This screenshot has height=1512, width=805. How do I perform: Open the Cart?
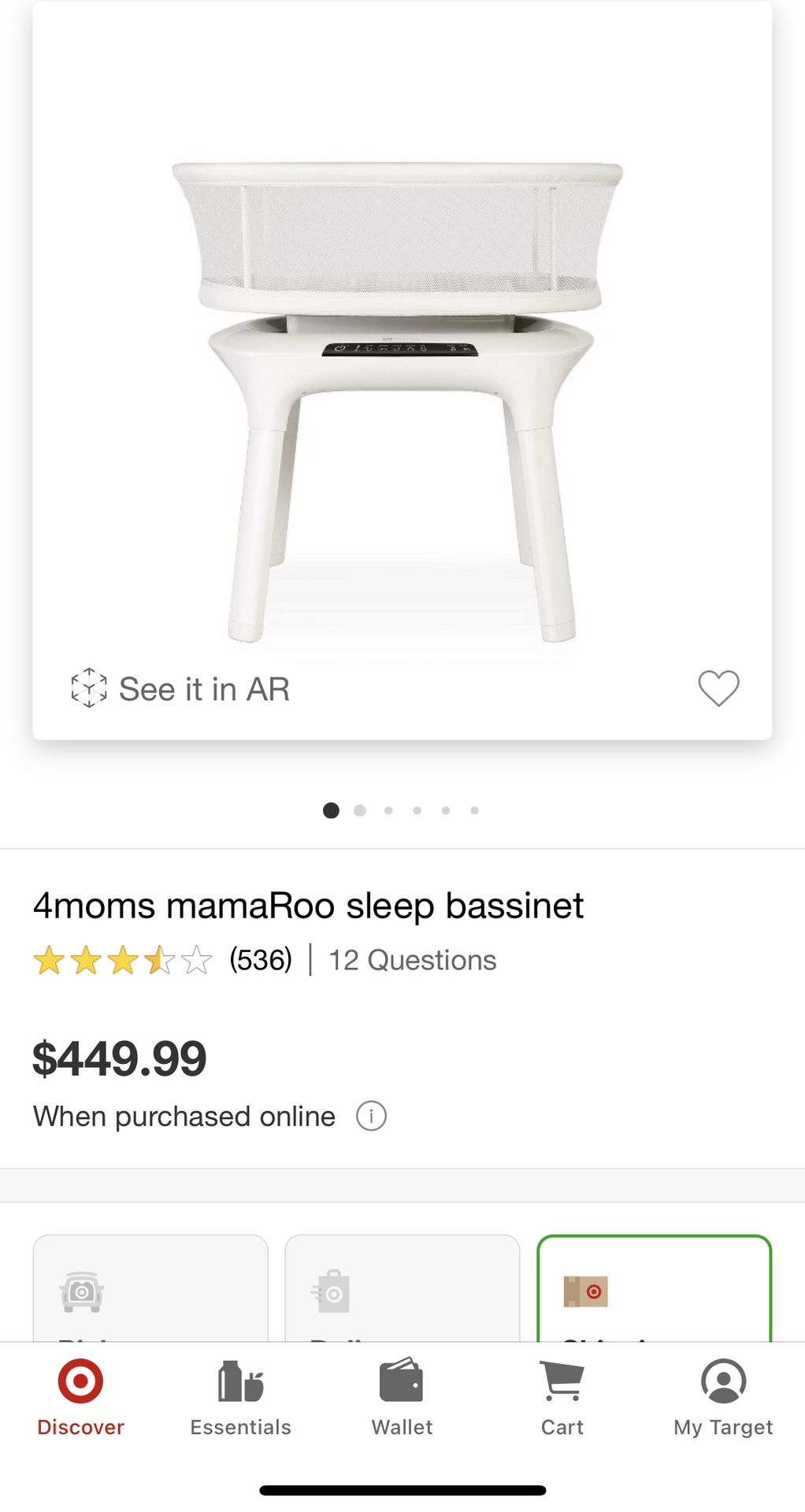[x=562, y=1397]
